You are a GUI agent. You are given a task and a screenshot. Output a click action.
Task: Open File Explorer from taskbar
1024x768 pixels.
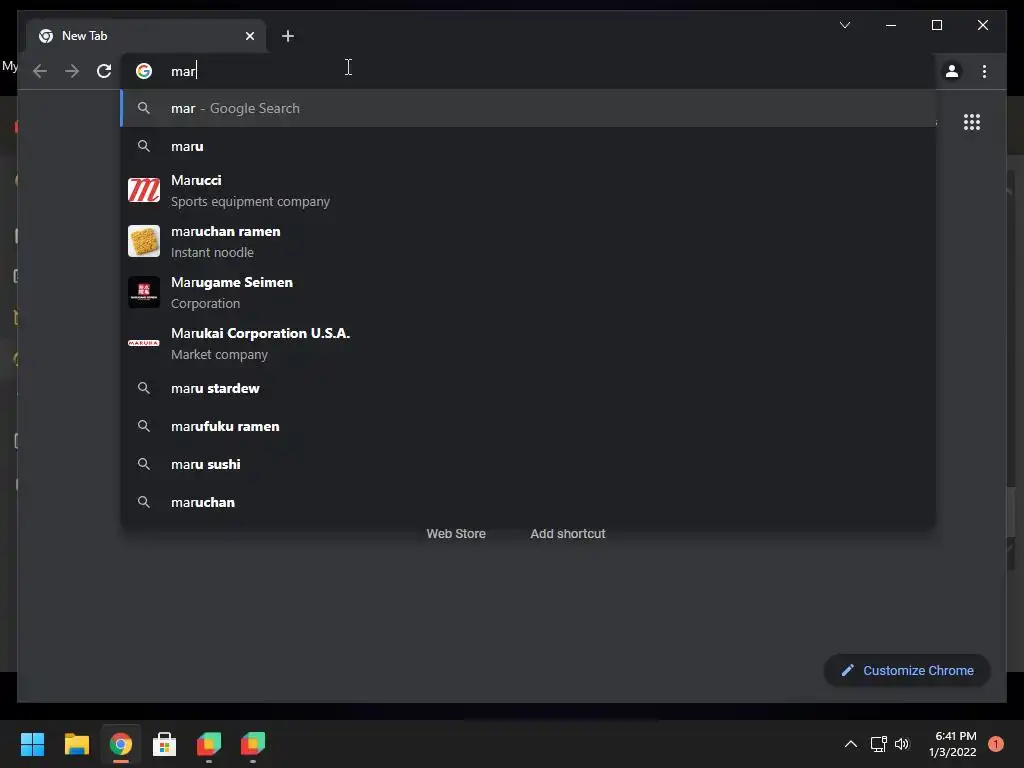coord(76,744)
